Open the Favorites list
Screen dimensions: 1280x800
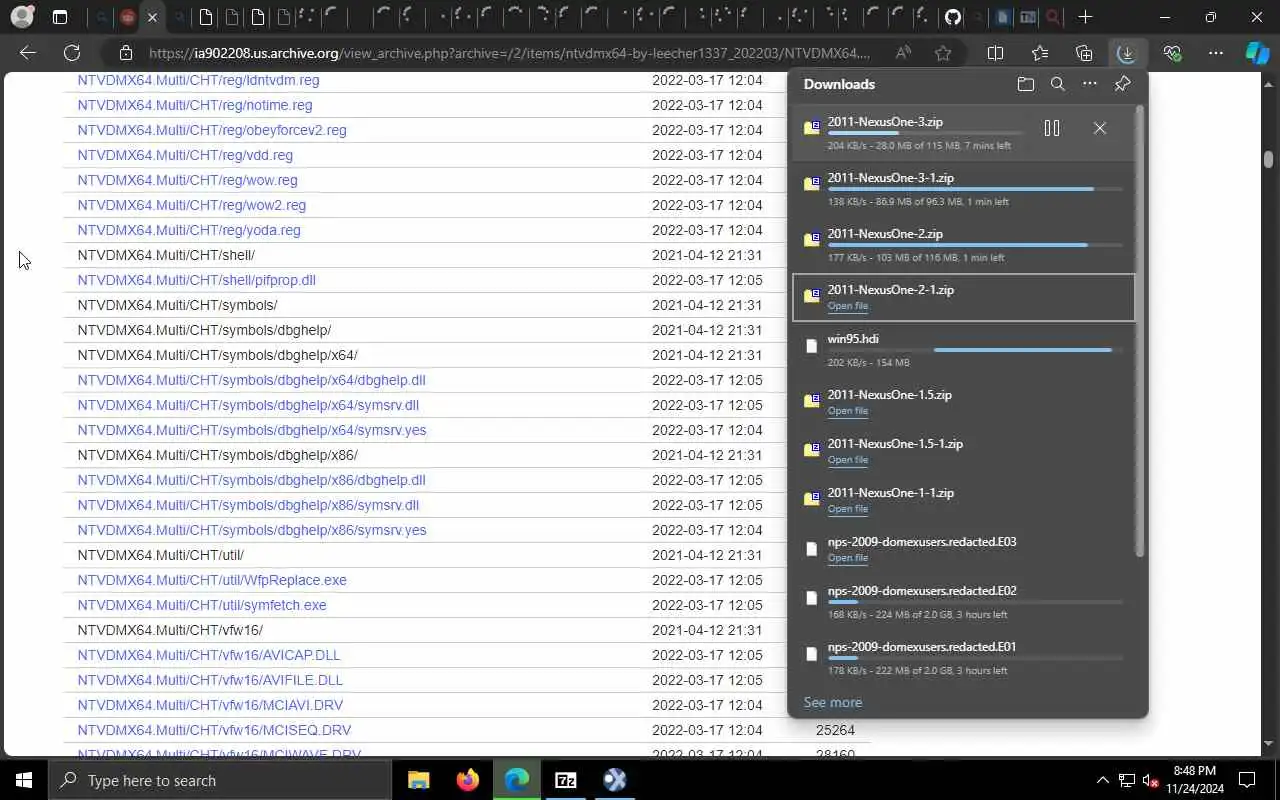(1040, 53)
